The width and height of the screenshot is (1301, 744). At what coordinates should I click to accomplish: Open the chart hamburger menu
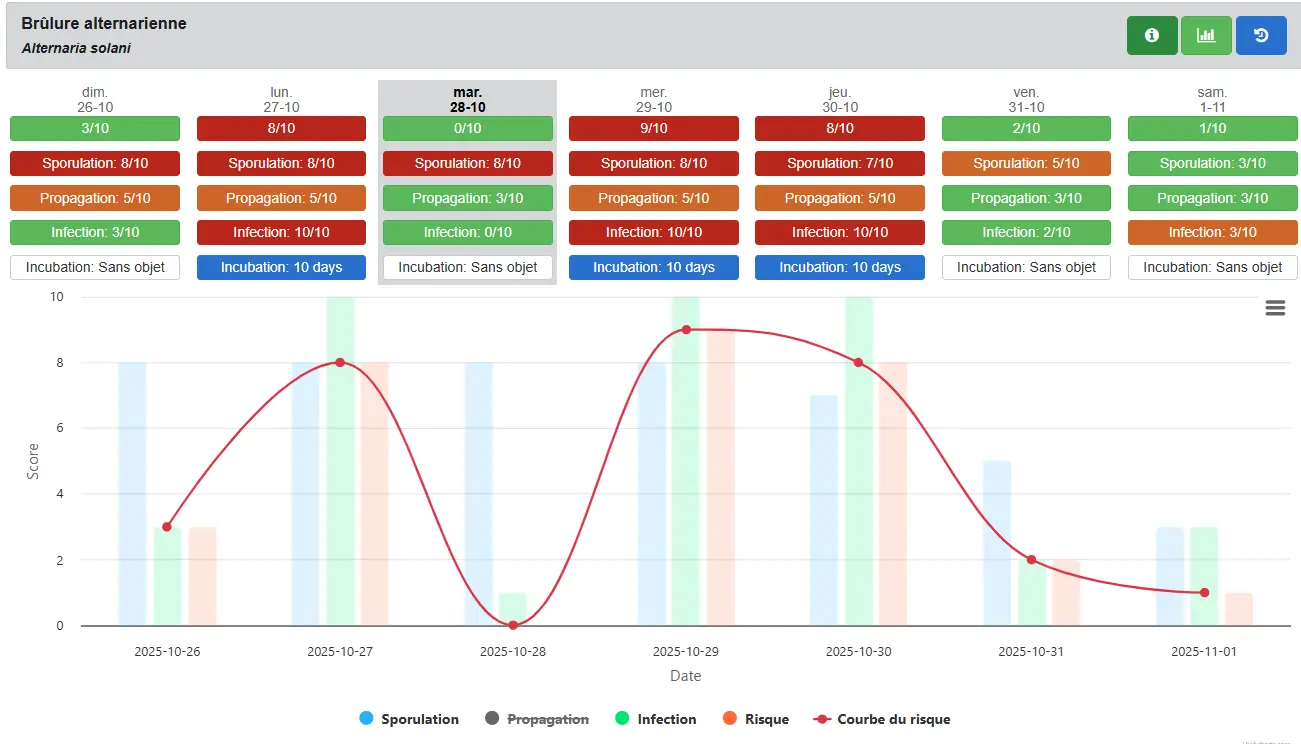[1275, 308]
